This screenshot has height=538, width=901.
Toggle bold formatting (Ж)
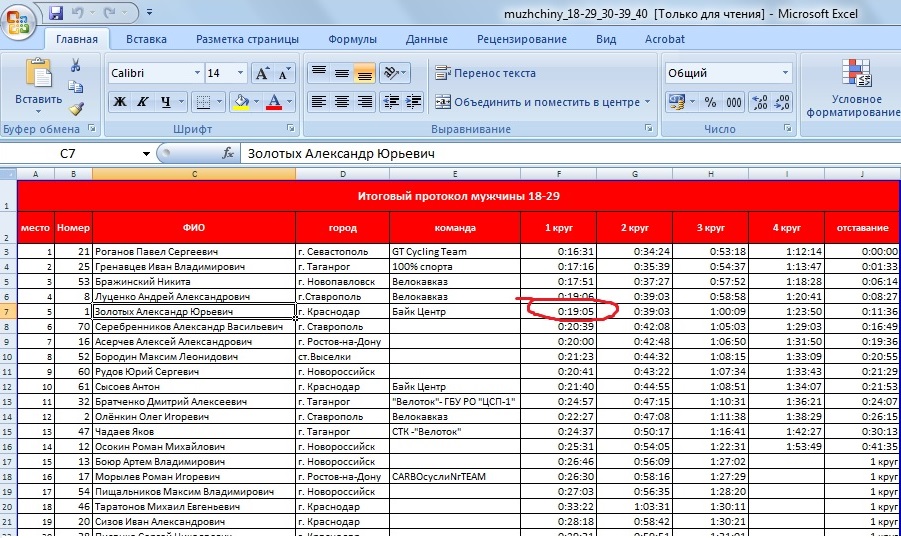coord(119,102)
